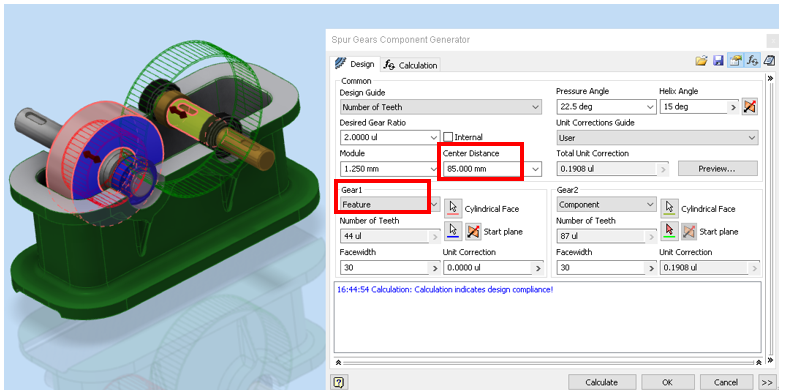Toggle Gear1 start plane flip icon
785x390 pixels.
coord(473,231)
